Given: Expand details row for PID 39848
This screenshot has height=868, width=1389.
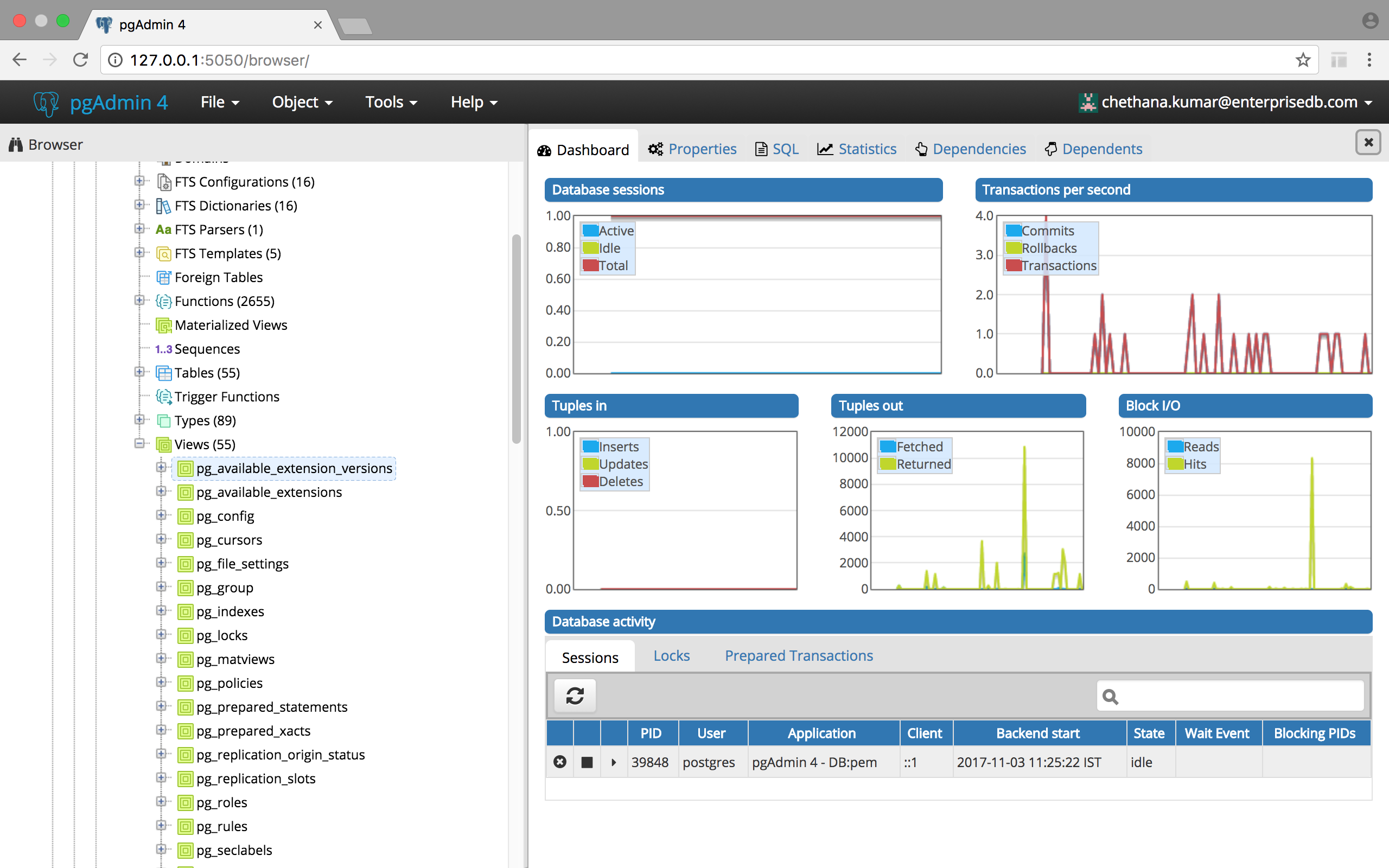Looking at the screenshot, I should [614, 762].
